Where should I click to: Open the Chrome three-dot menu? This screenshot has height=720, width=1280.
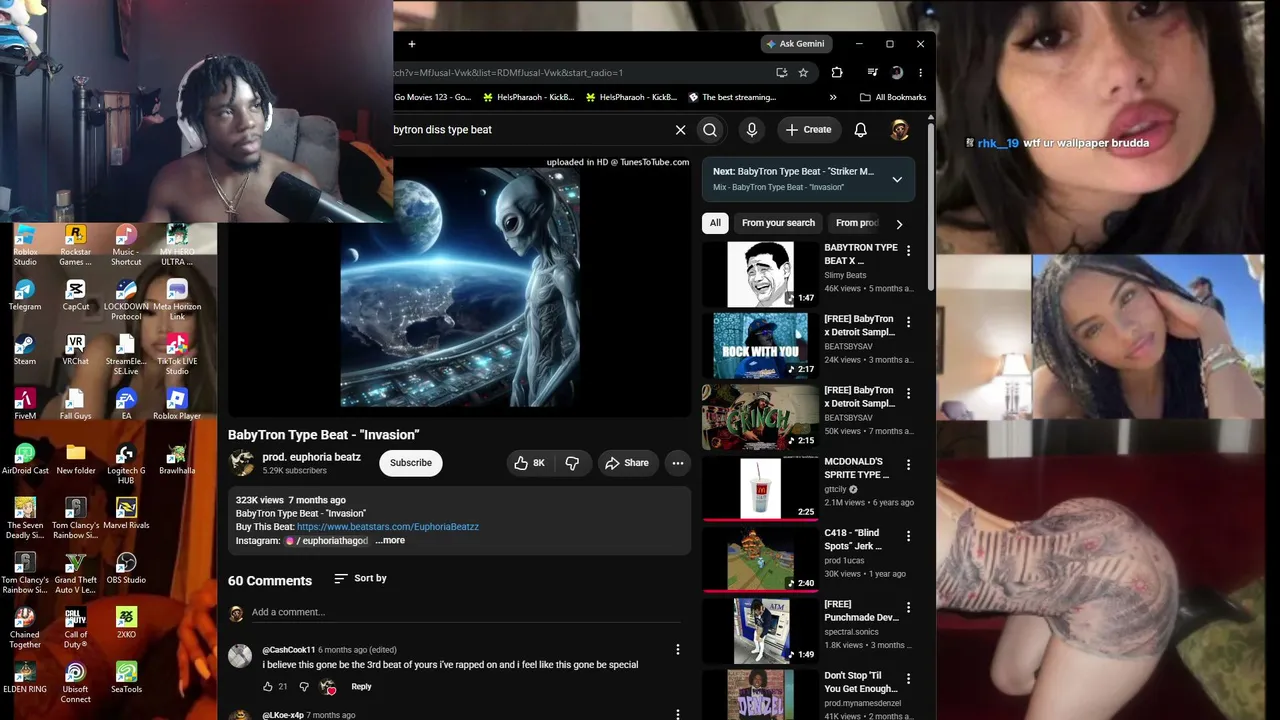920,73
